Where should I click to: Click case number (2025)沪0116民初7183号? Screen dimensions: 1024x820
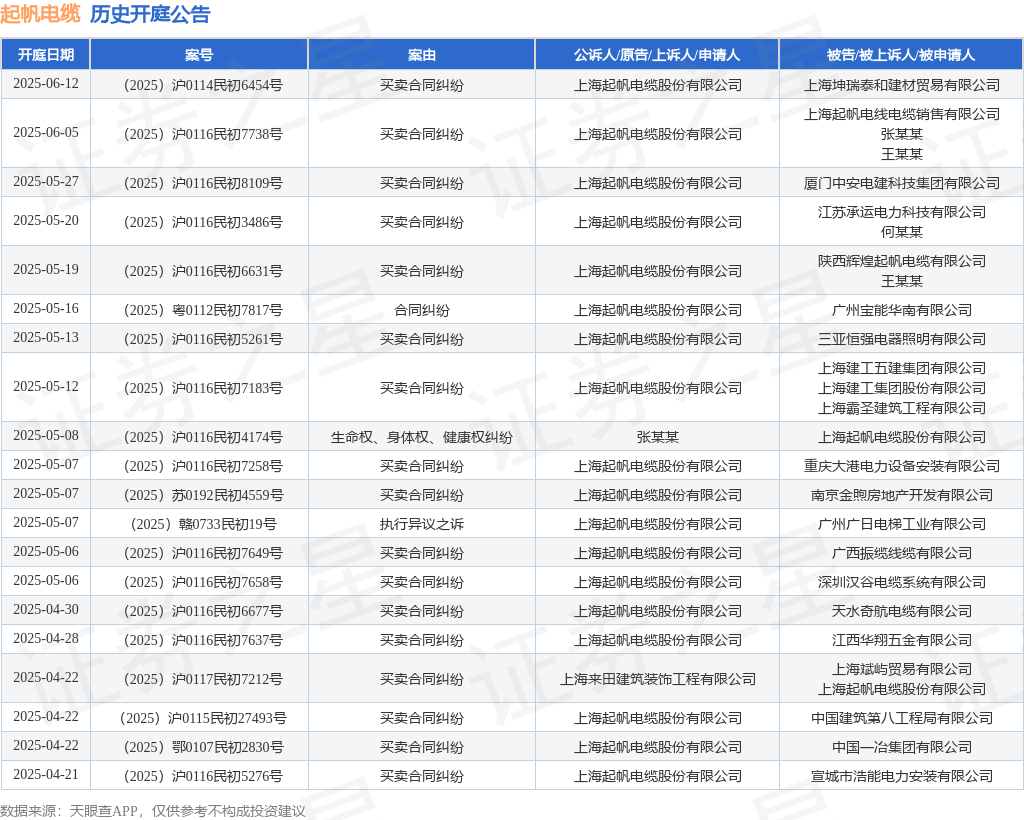pos(202,388)
